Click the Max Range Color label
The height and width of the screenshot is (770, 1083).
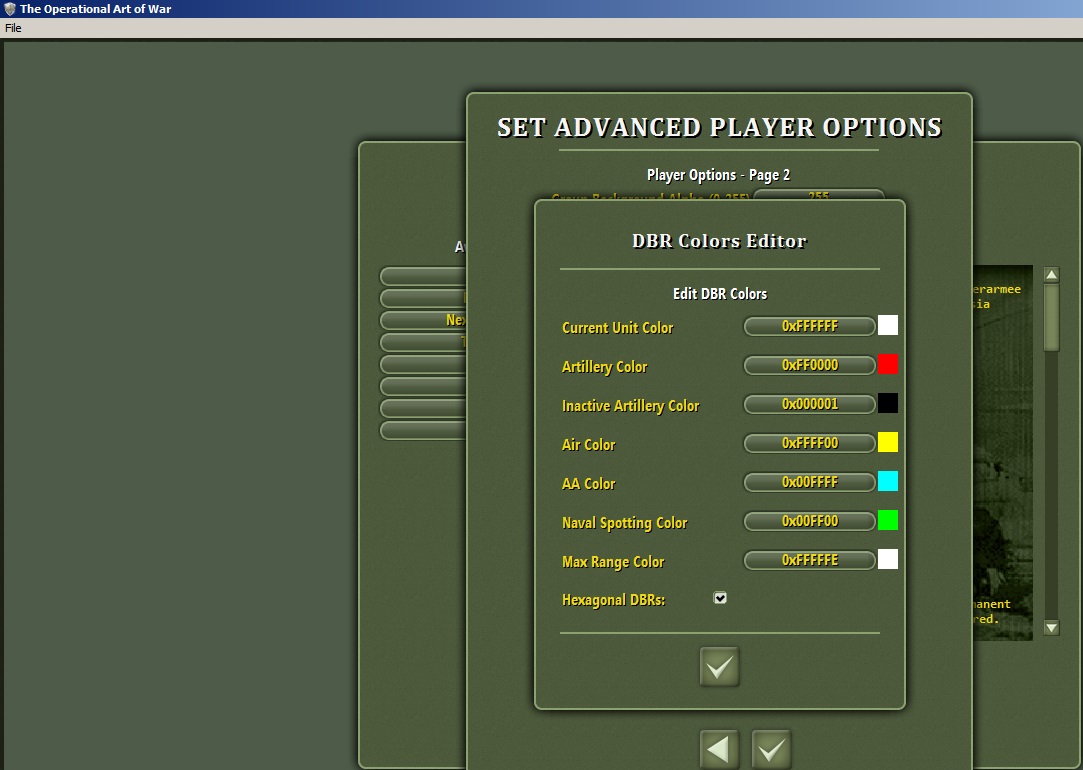coord(613,562)
